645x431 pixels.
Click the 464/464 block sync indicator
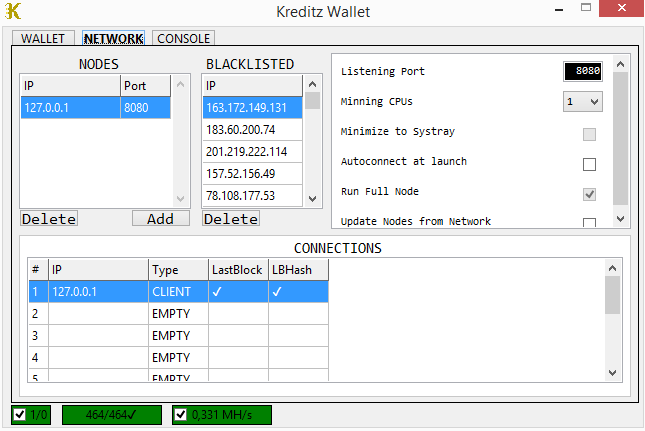(x=111, y=415)
